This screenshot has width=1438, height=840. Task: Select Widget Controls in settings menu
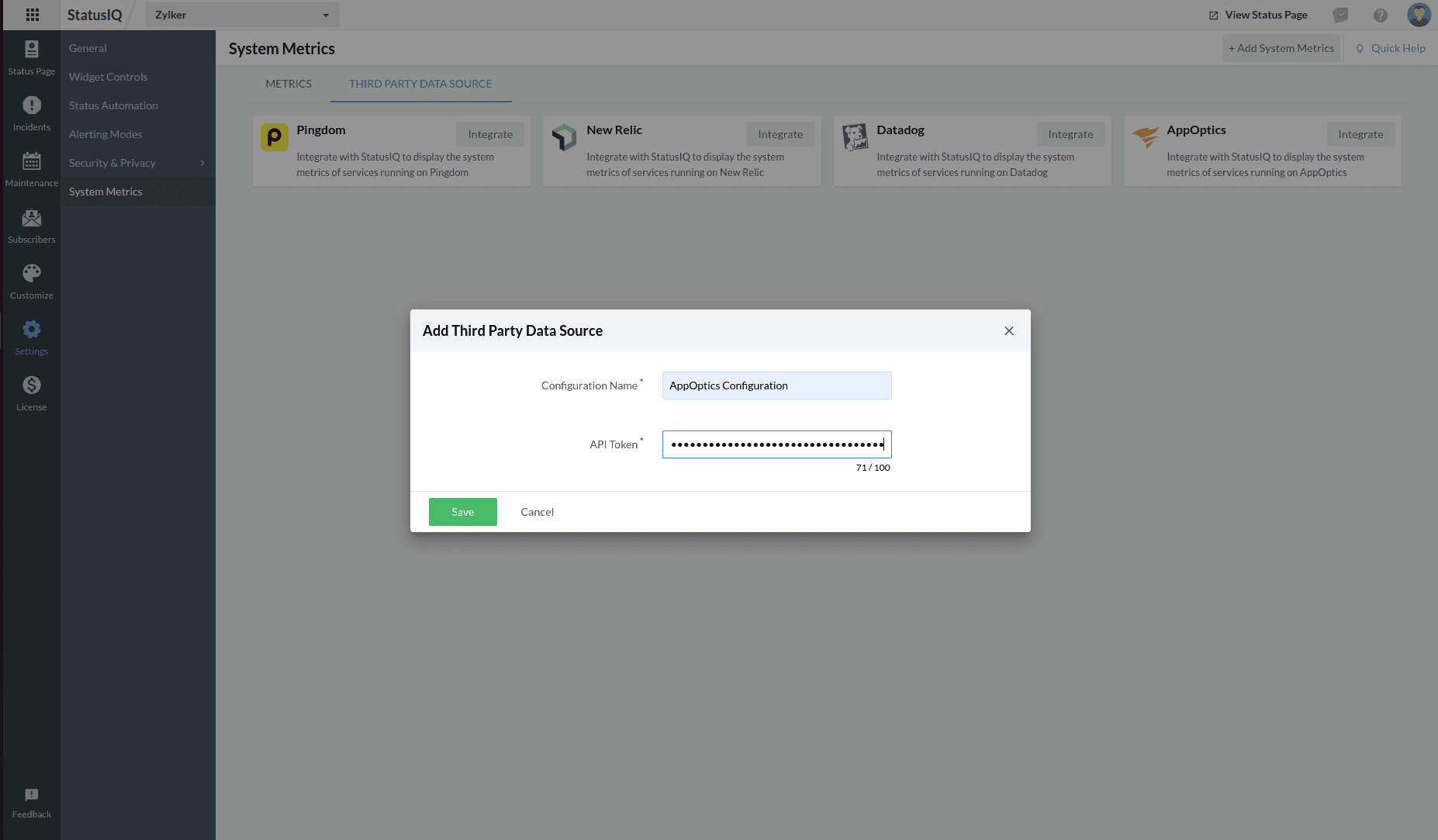pyautogui.click(x=108, y=77)
